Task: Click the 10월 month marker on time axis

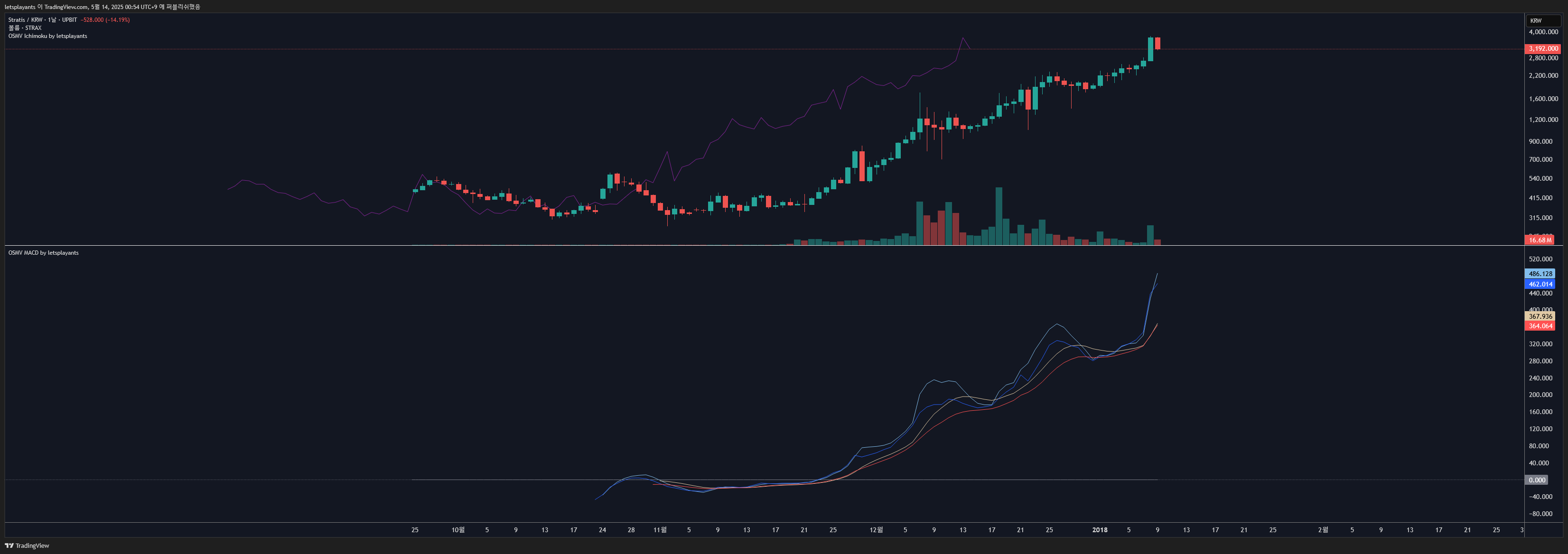Action: pos(458,530)
